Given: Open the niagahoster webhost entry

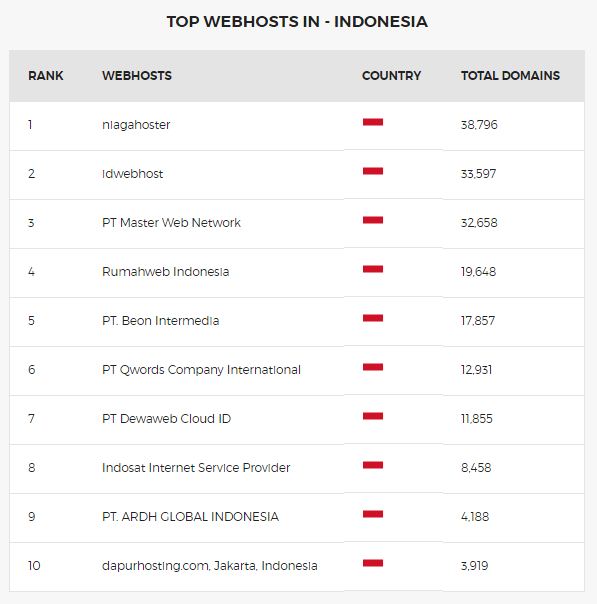Looking at the screenshot, I should pos(136,125).
